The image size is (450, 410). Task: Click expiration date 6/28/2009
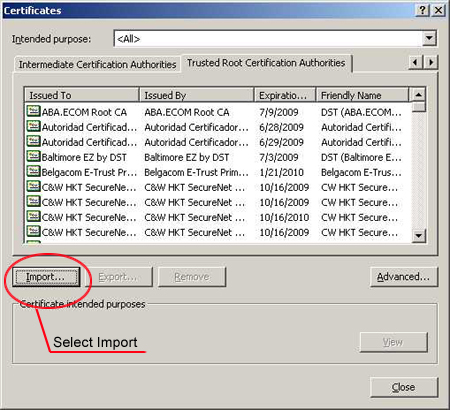[x=281, y=127]
